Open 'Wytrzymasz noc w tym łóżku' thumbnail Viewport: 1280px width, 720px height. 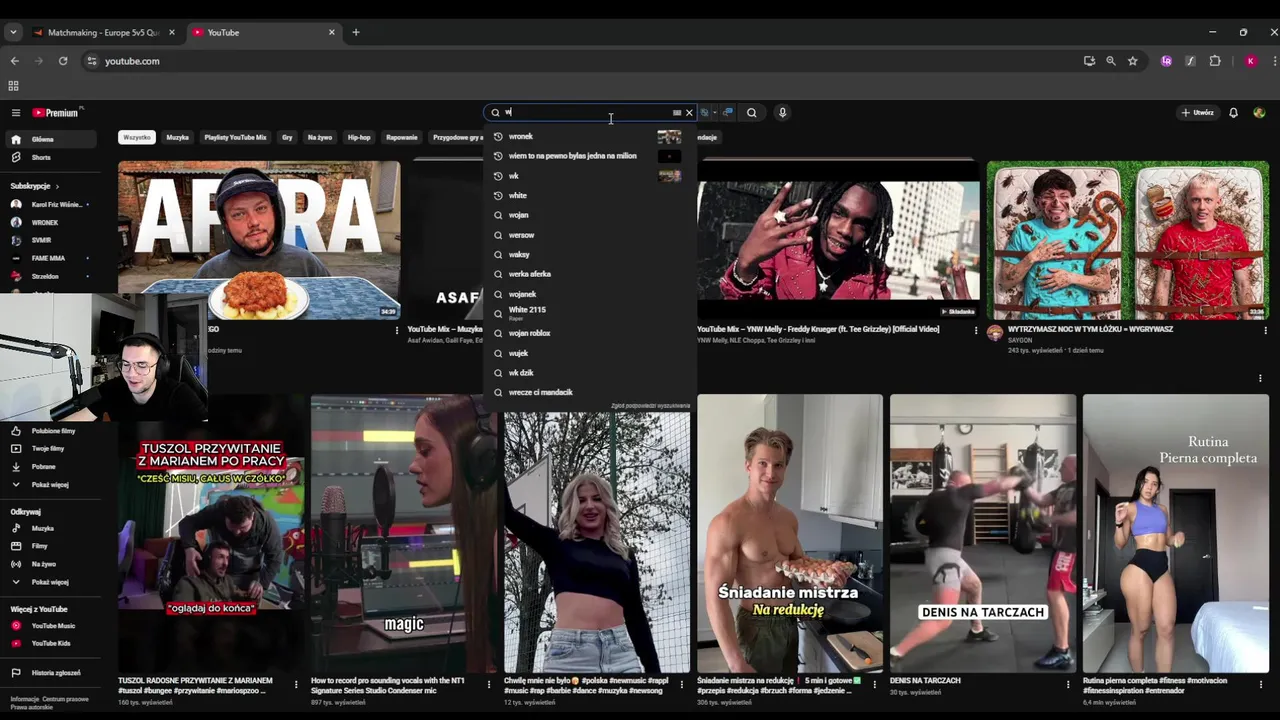1128,240
